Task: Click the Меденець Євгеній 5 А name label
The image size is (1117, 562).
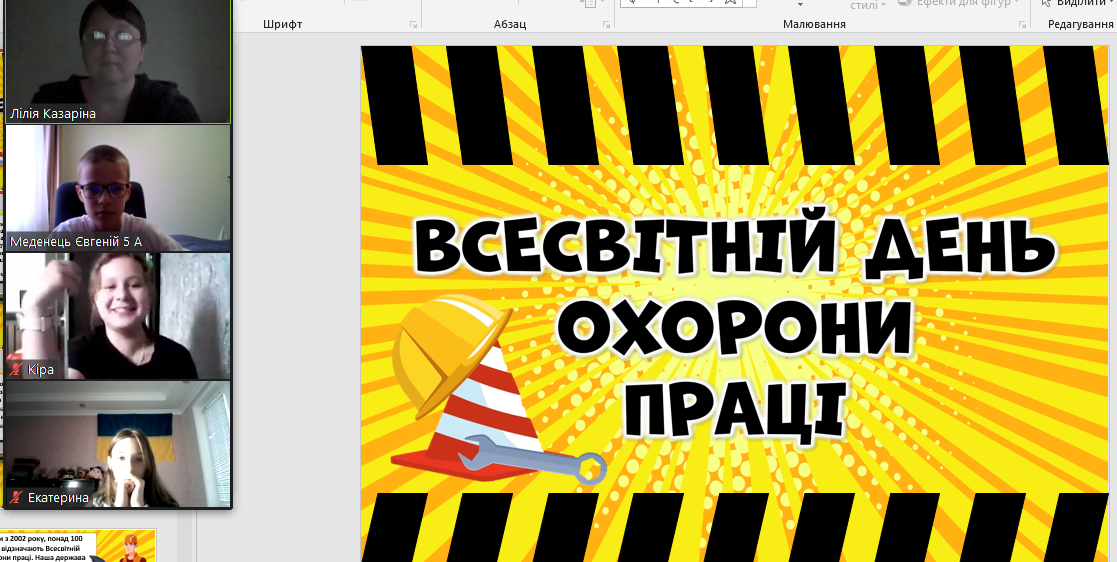Action: (76, 241)
